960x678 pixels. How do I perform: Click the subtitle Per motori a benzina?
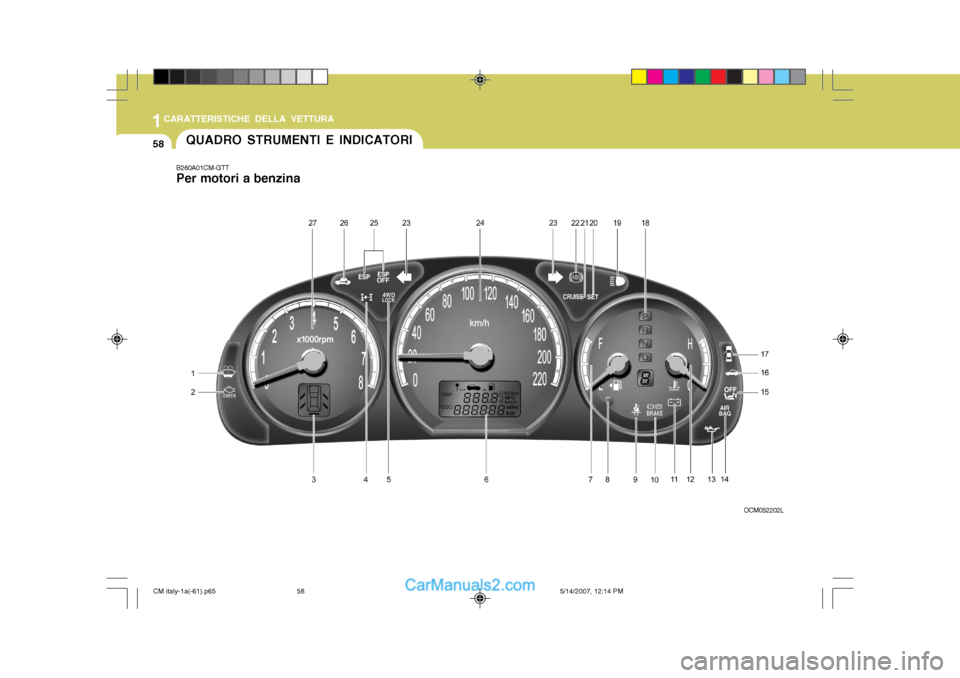[238, 178]
